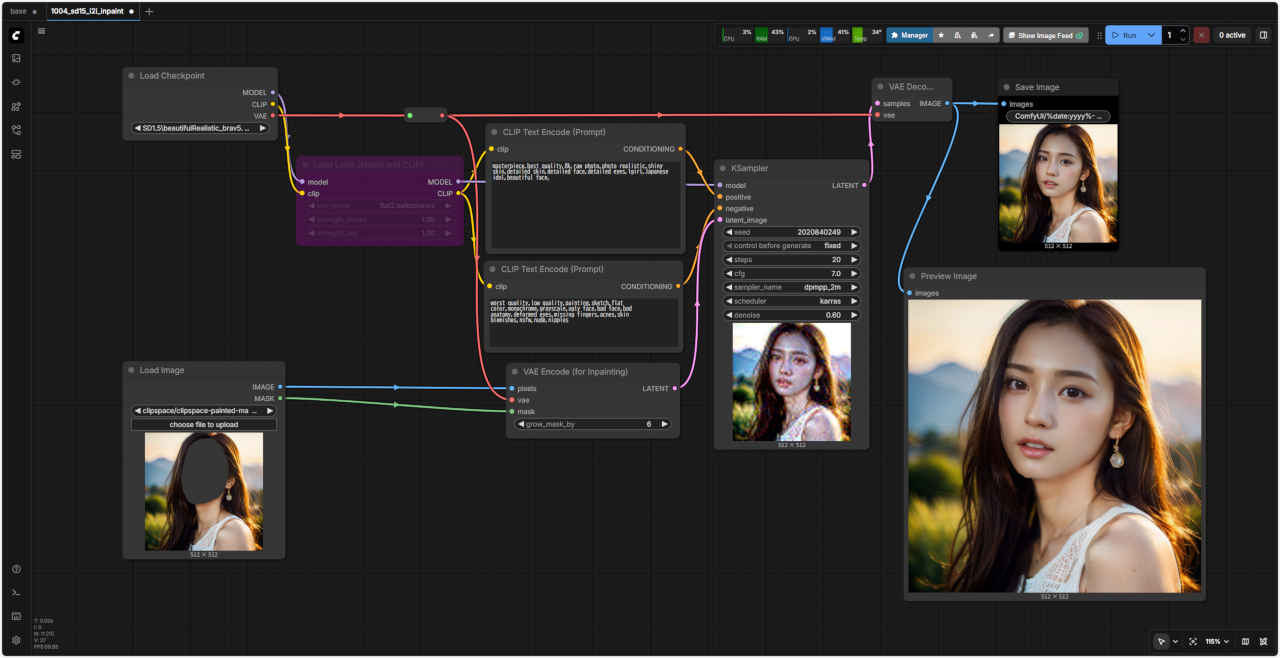The width and height of the screenshot is (1280, 658).
Task: Cancel the current run with red X
Action: click(1201, 35)
